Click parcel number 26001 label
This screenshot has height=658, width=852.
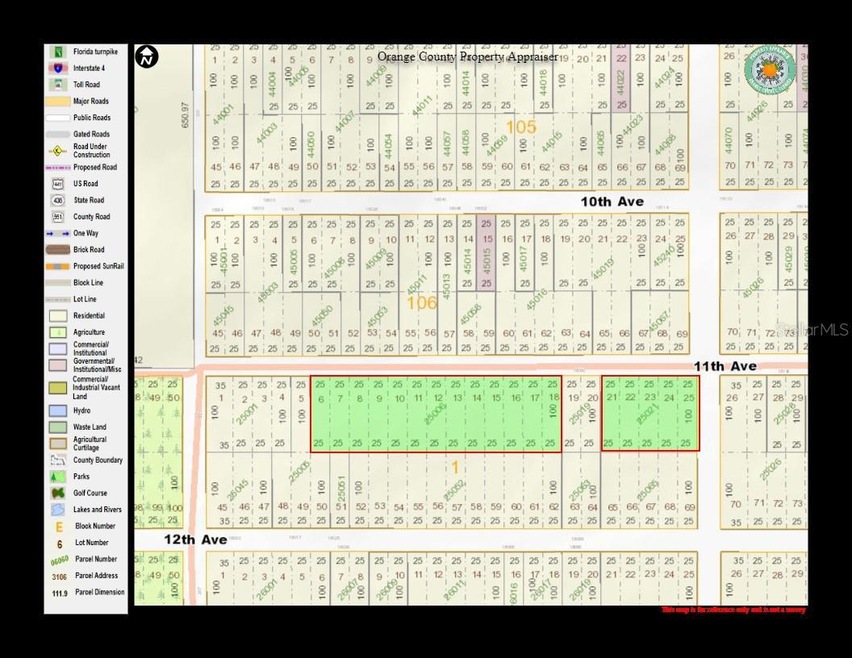[x=267, y=589]
